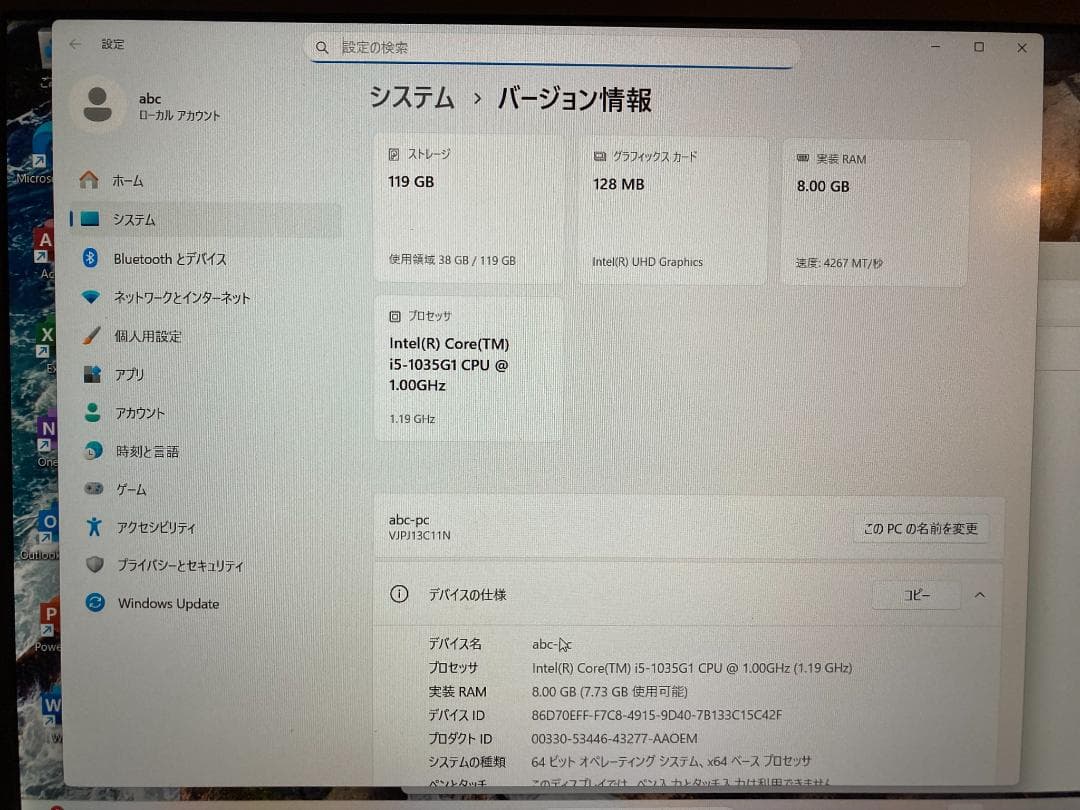Select システム in the sidebar

[205, 219]
